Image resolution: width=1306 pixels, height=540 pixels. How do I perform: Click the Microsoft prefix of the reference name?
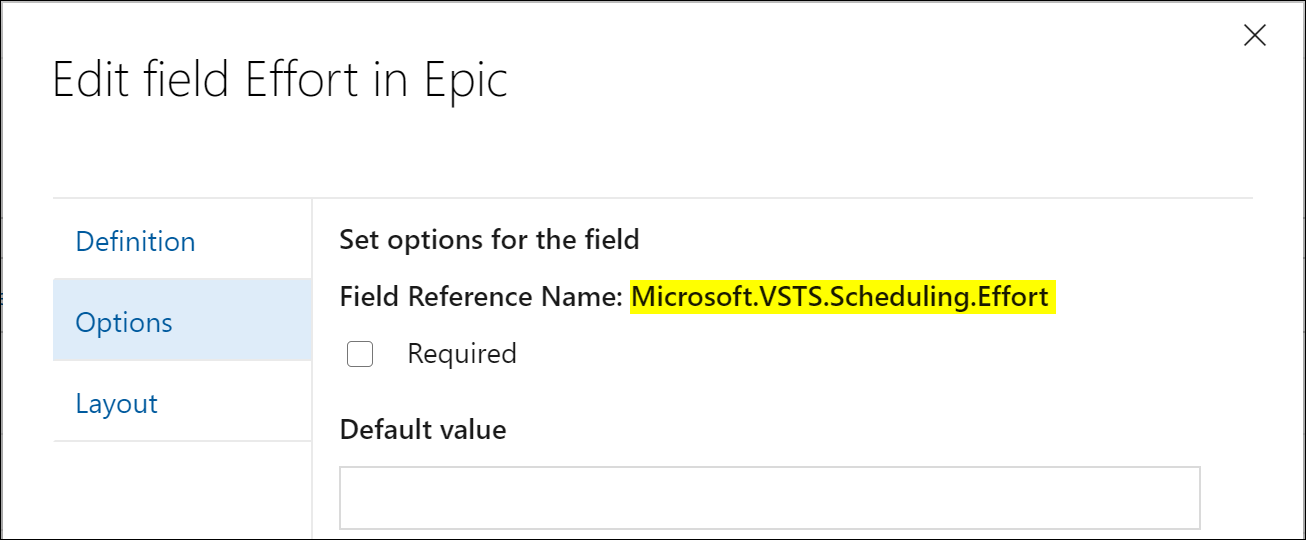pos(680,297)
